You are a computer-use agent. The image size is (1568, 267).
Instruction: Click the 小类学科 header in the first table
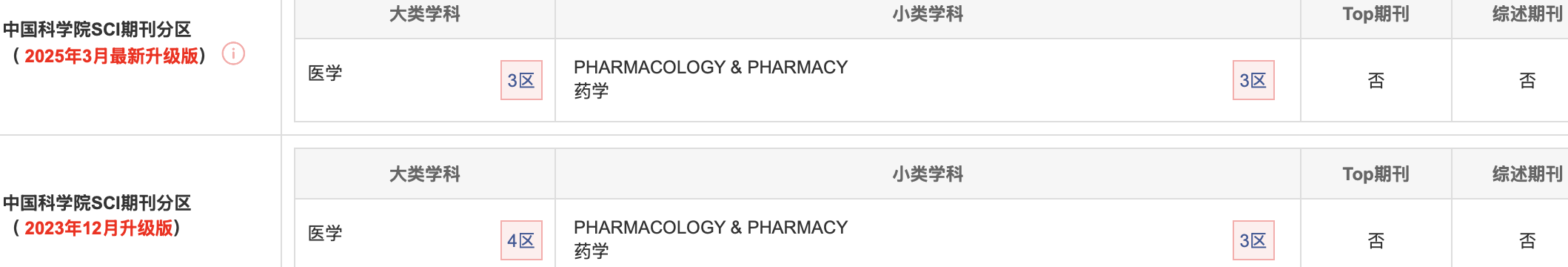pyautogui.click(x=928, y=14)
